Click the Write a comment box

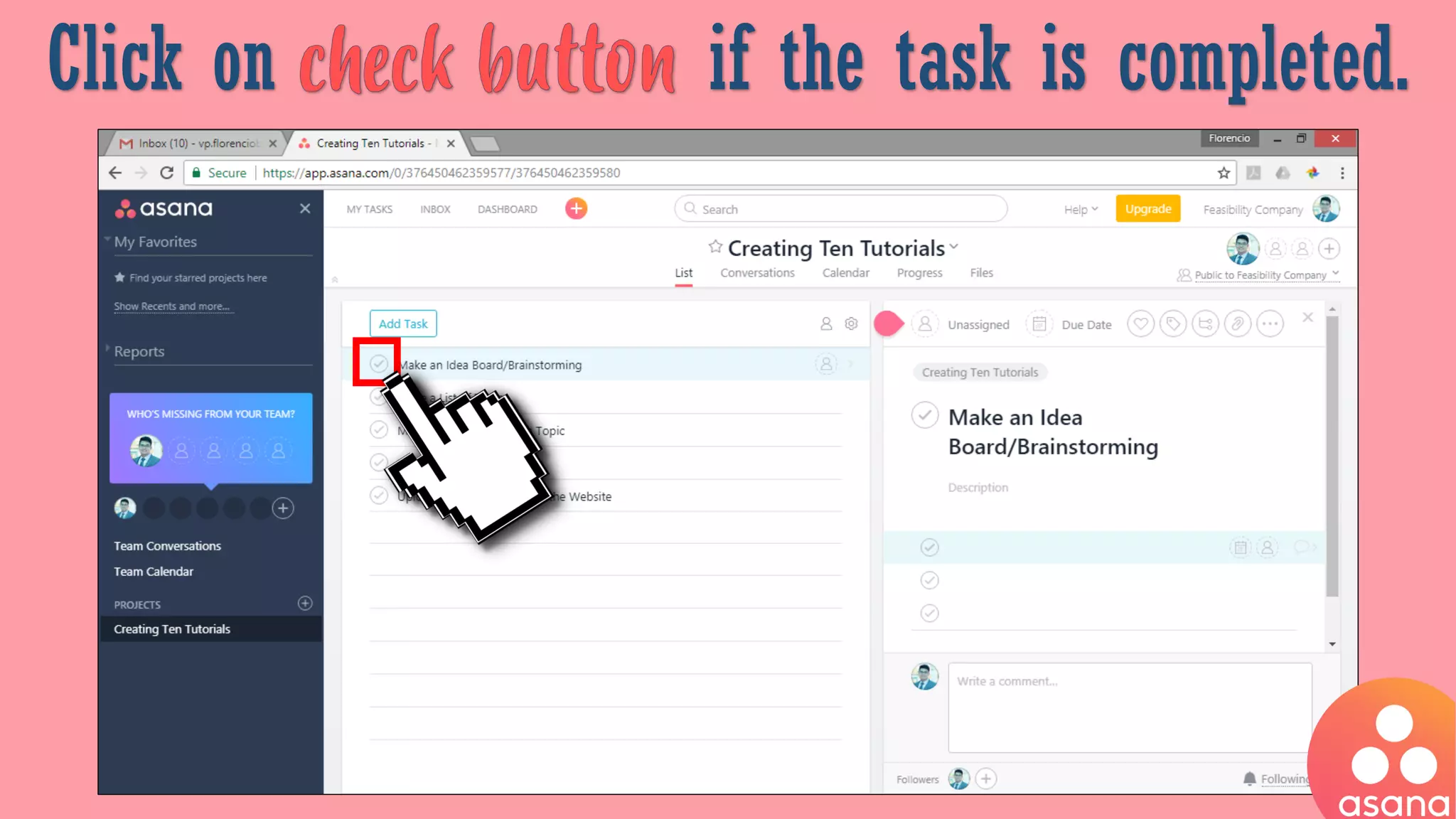(1130, 707)
